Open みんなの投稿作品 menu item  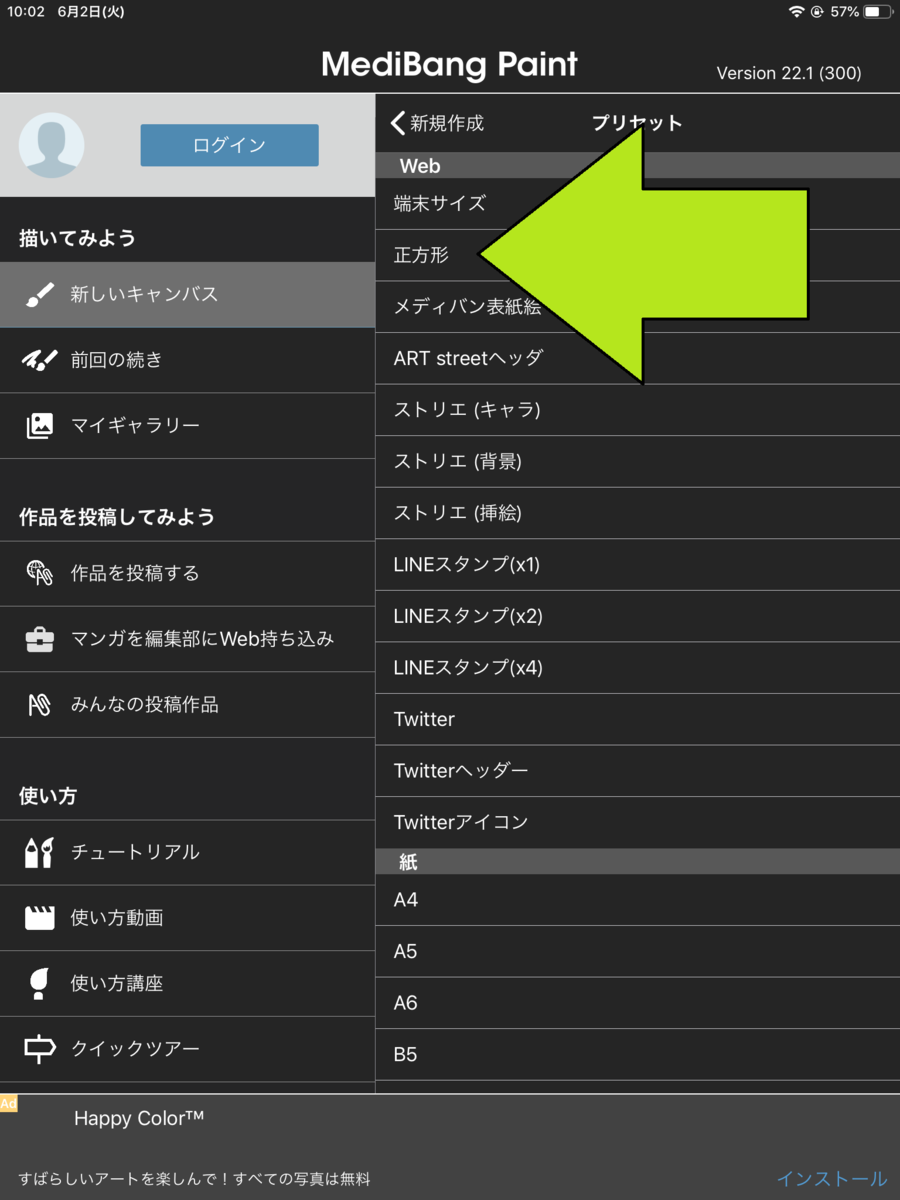point(187,705)
